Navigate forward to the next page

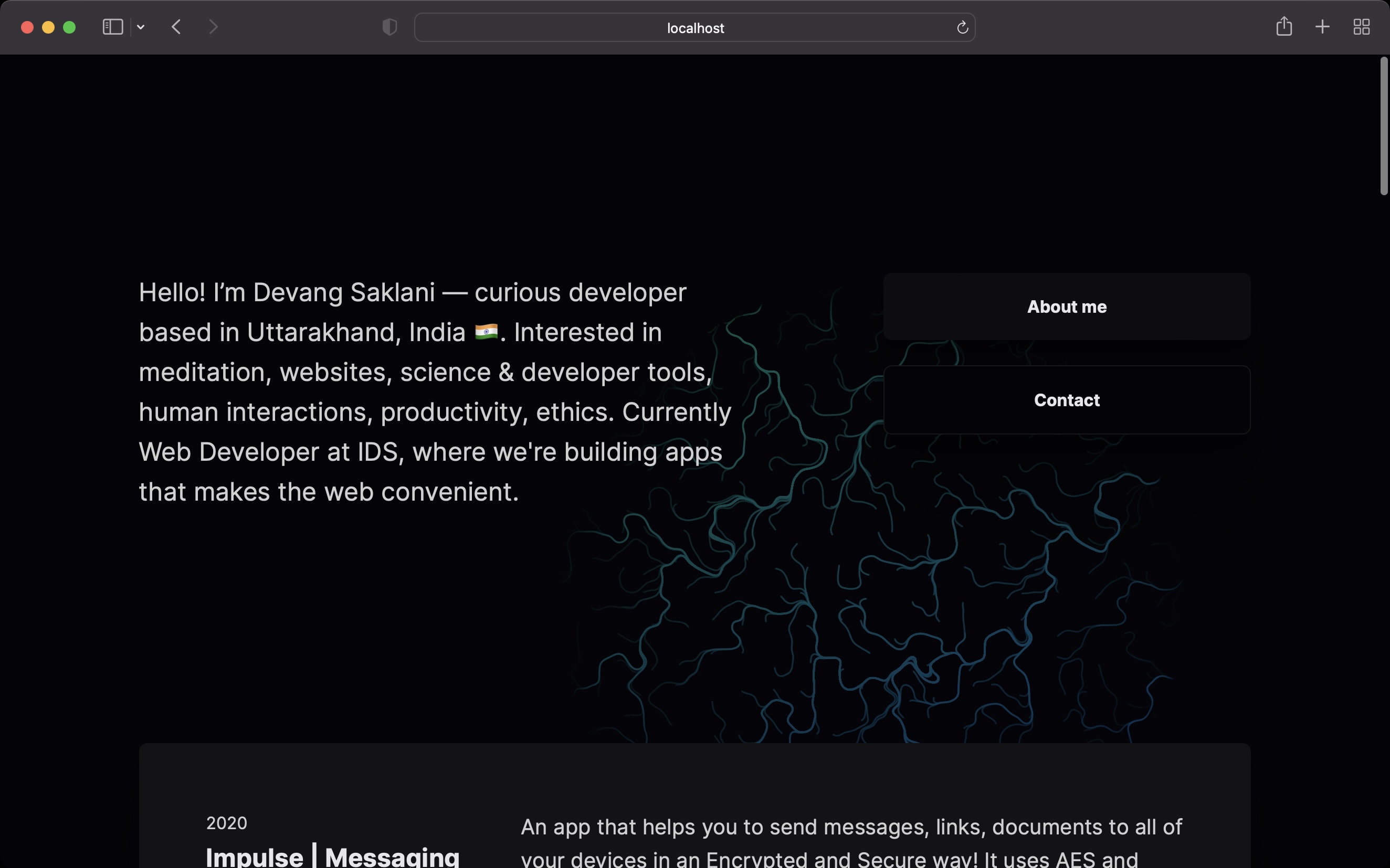coord(213,26)
